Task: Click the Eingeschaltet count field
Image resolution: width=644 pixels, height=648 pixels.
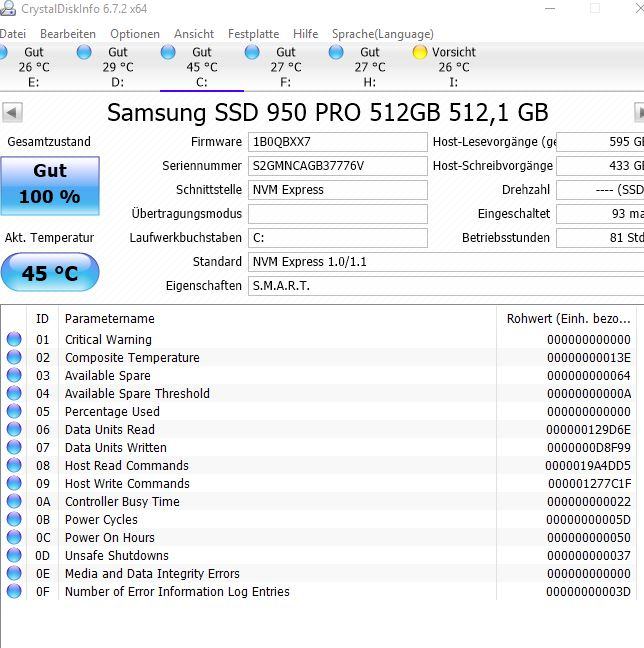Action: tap(600, 214)
